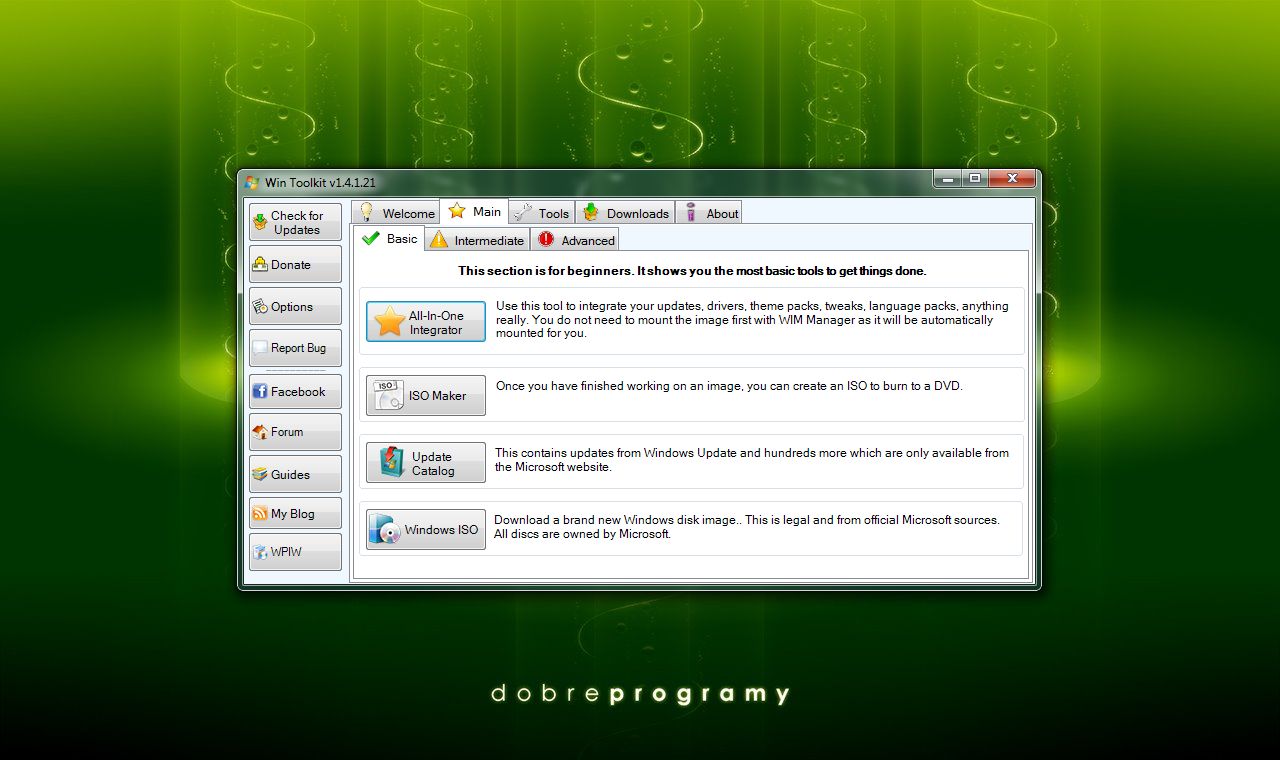Click the WPIW box icon
The image size is (1280, 760).
260,552
